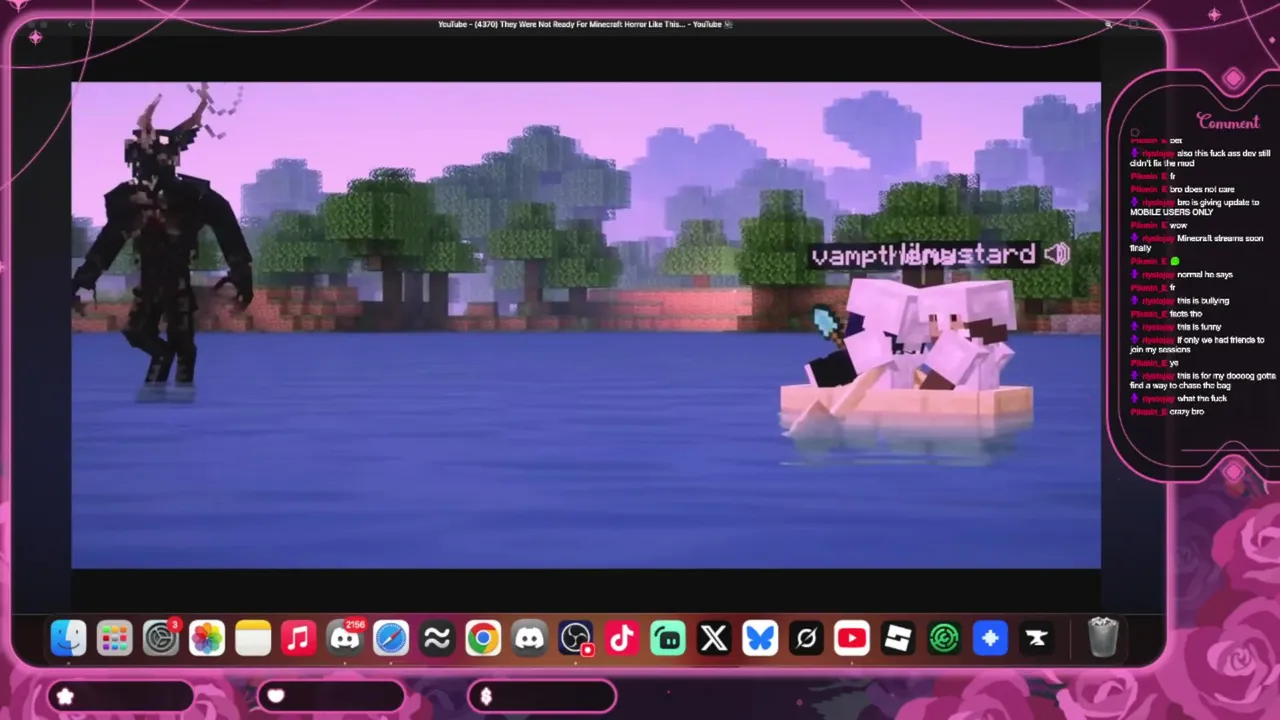
Task: Click the chat message "facts tho"
Action: tap(1186, 314)
